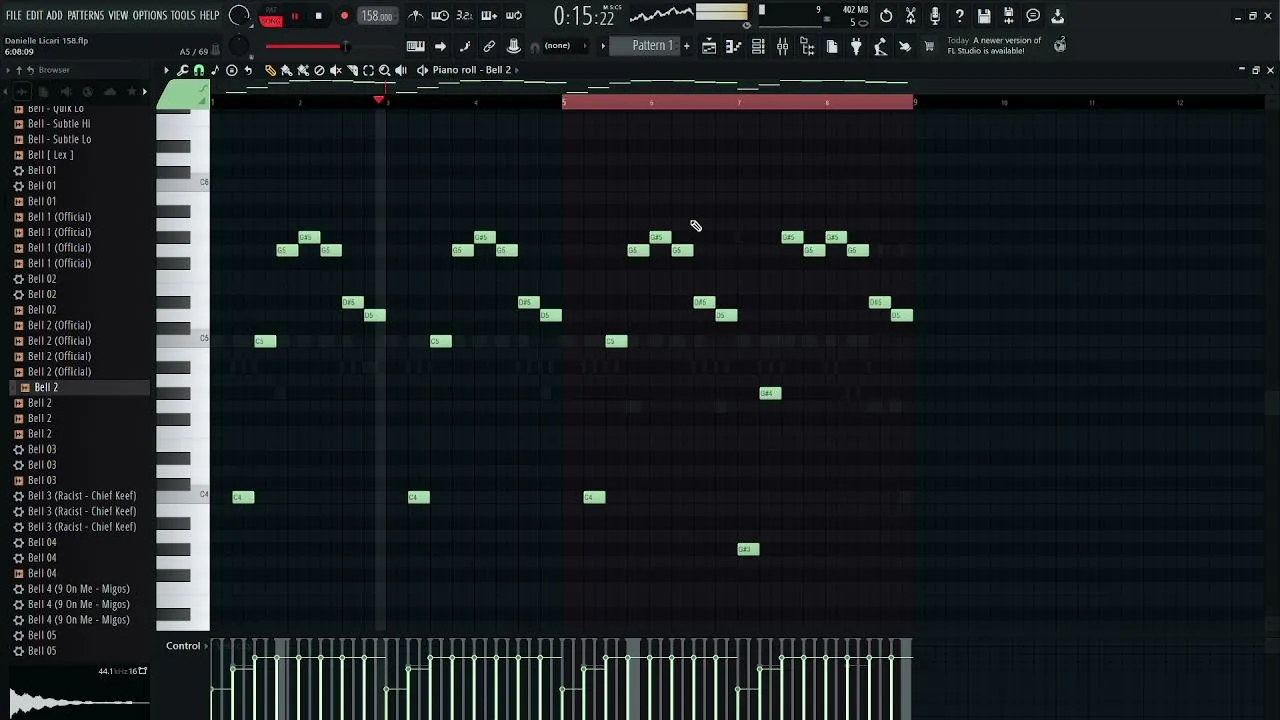Pause playback with the pause button
This screenshot has height=720, width=1280.
tap(295, 16)
